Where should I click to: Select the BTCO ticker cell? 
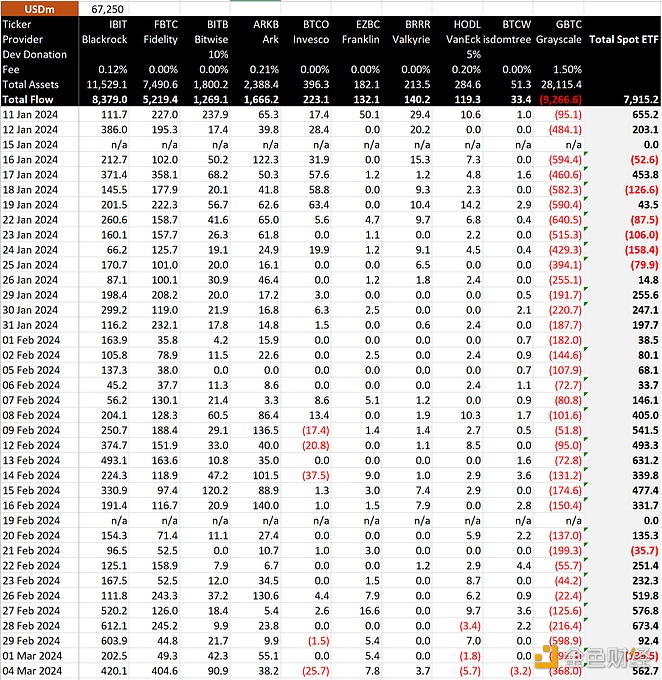pos(316,24)
